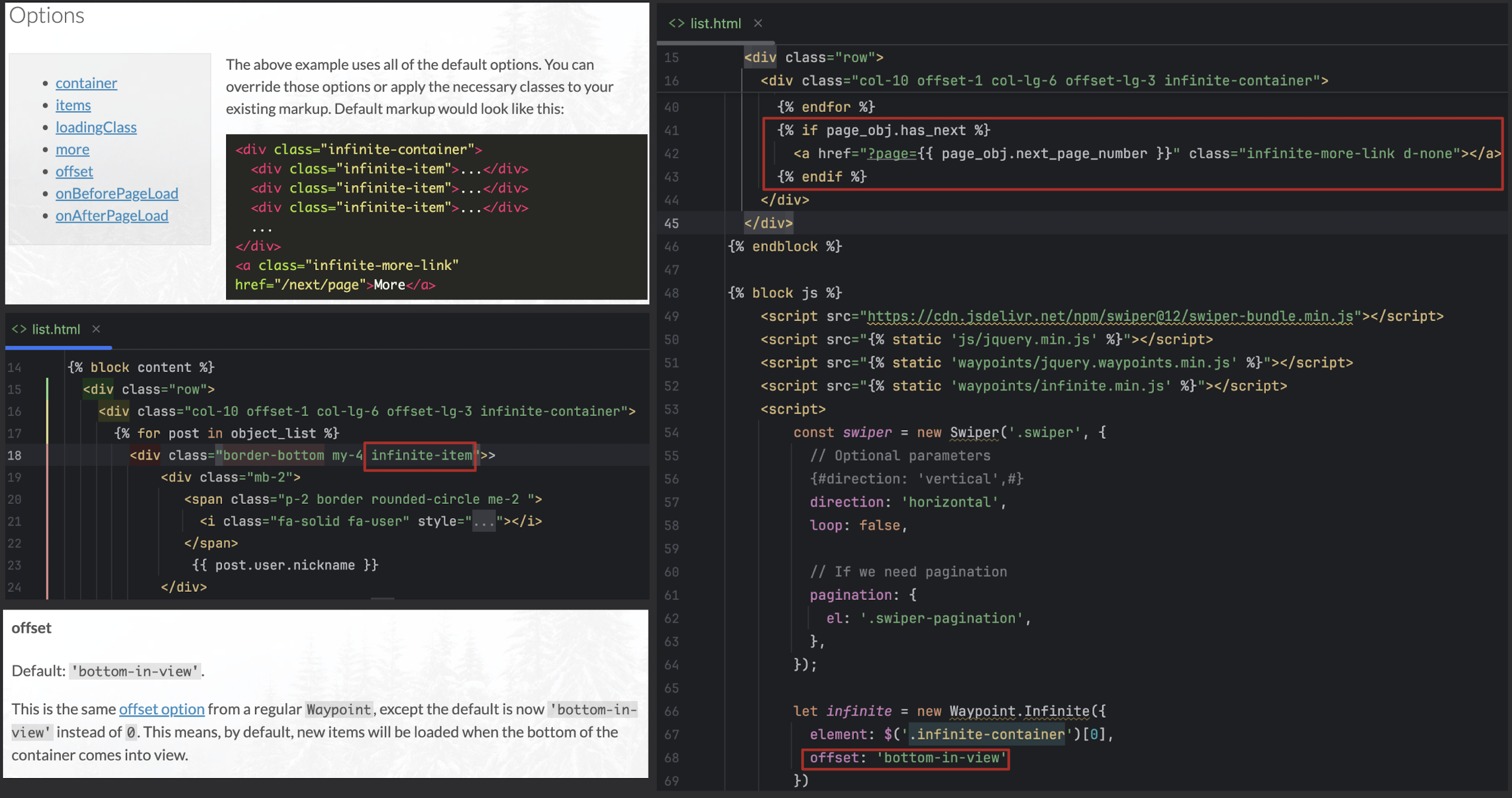Screen dimensions: 1512x798
Task: Click line number 45 in the gutter
Action: [x=672, y=224]
